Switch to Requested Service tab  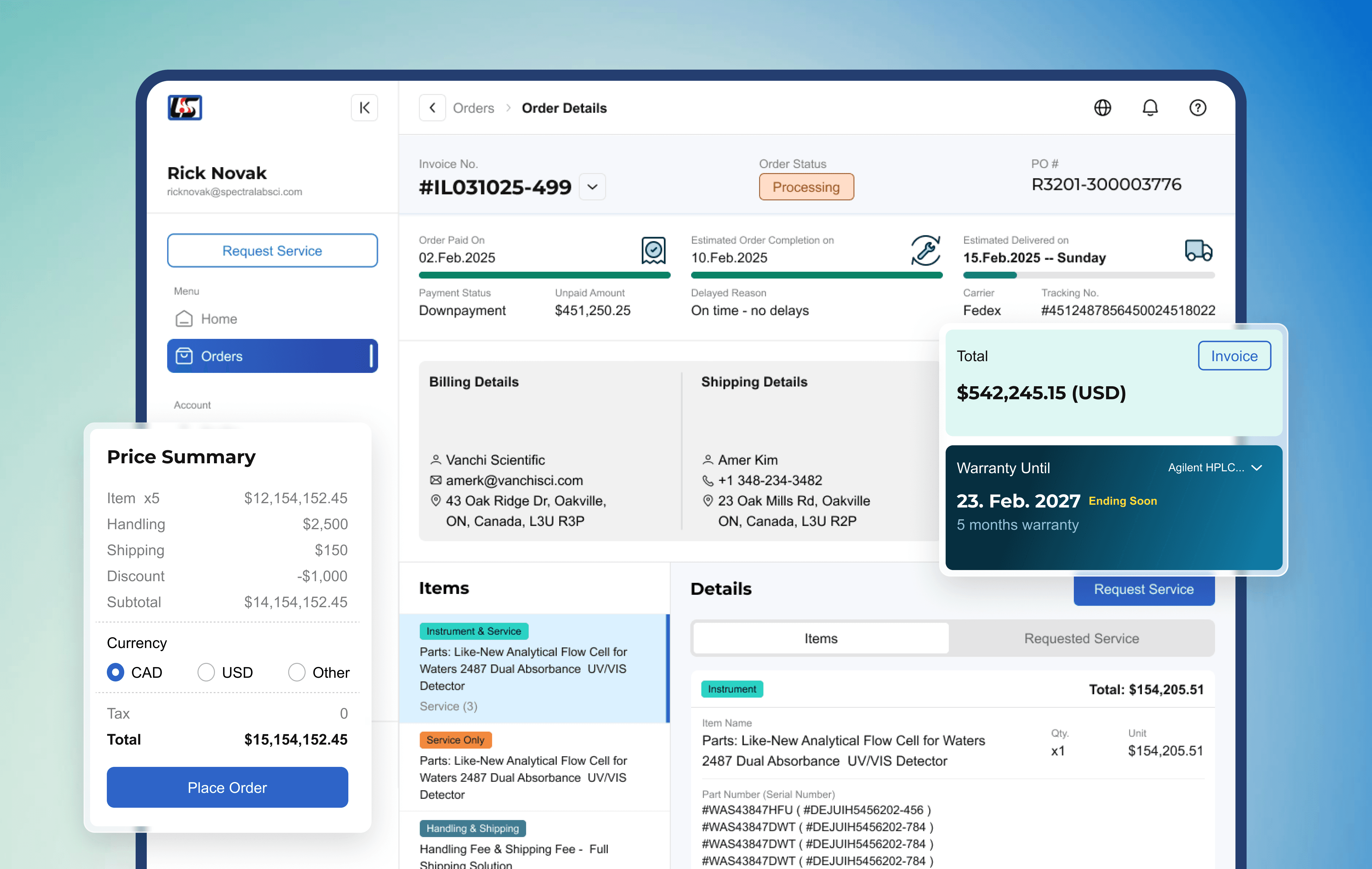click(x=1081, y=638)
